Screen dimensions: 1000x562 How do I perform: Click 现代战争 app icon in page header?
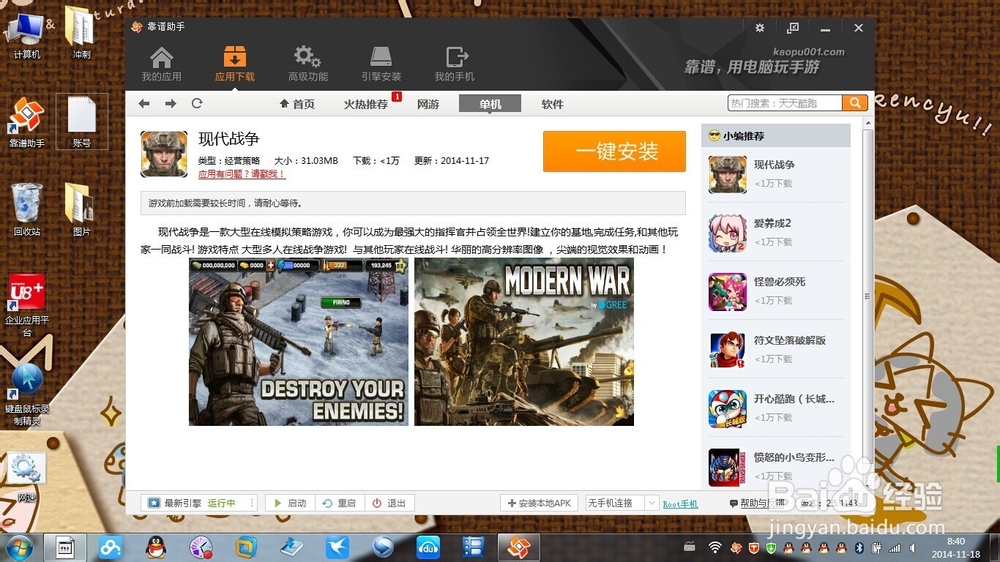pyautogui.click(x=164, y=154)
